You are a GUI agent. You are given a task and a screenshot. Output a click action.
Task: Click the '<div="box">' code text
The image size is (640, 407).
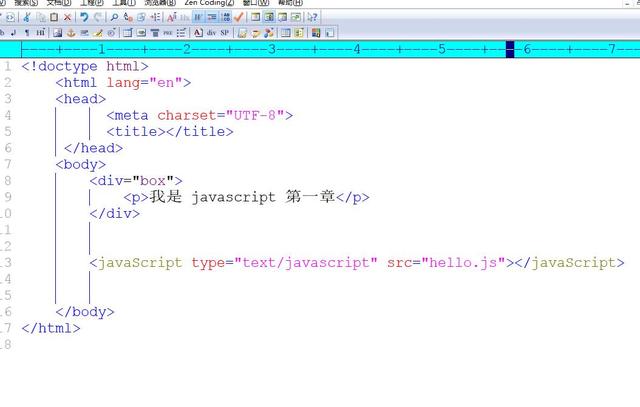[x=136, y=181]
